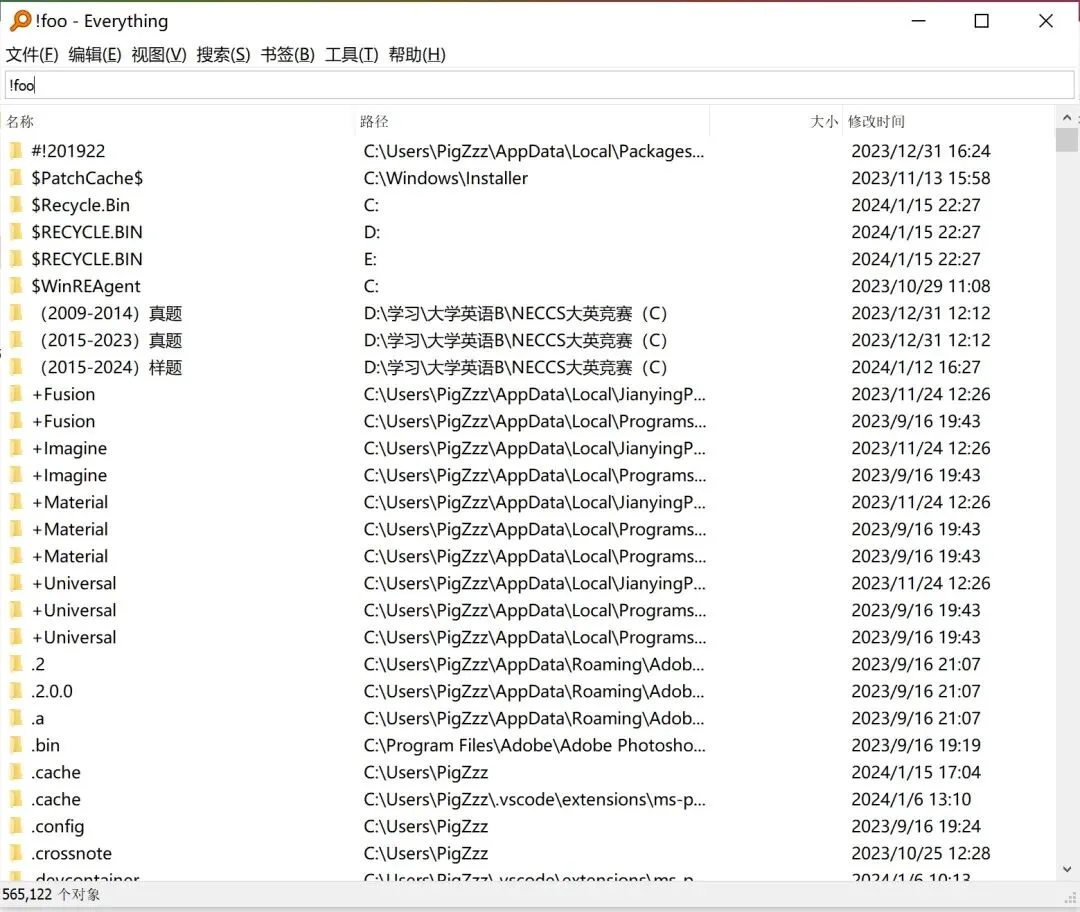1080x912 pixels.
Task: Select $RECYCLE.BIN located on E:
Action: coord(87,259)
